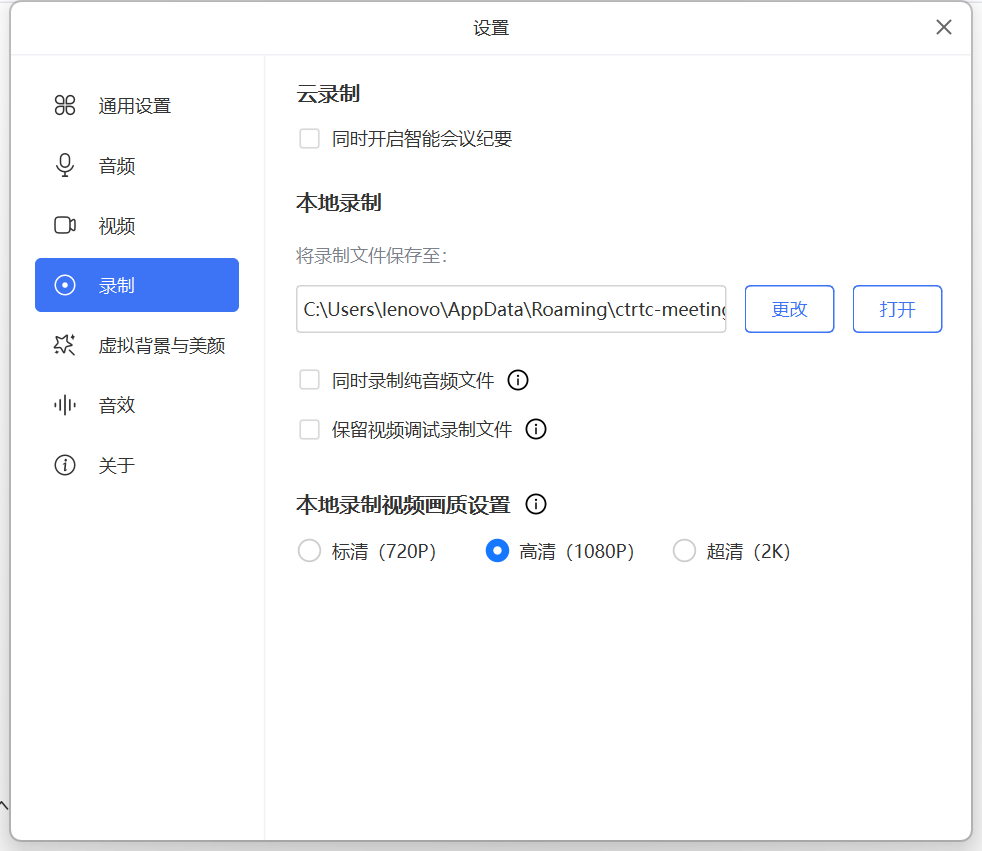
Task: Select 高清 (1080P) video quality
Action: click(497, 551)
